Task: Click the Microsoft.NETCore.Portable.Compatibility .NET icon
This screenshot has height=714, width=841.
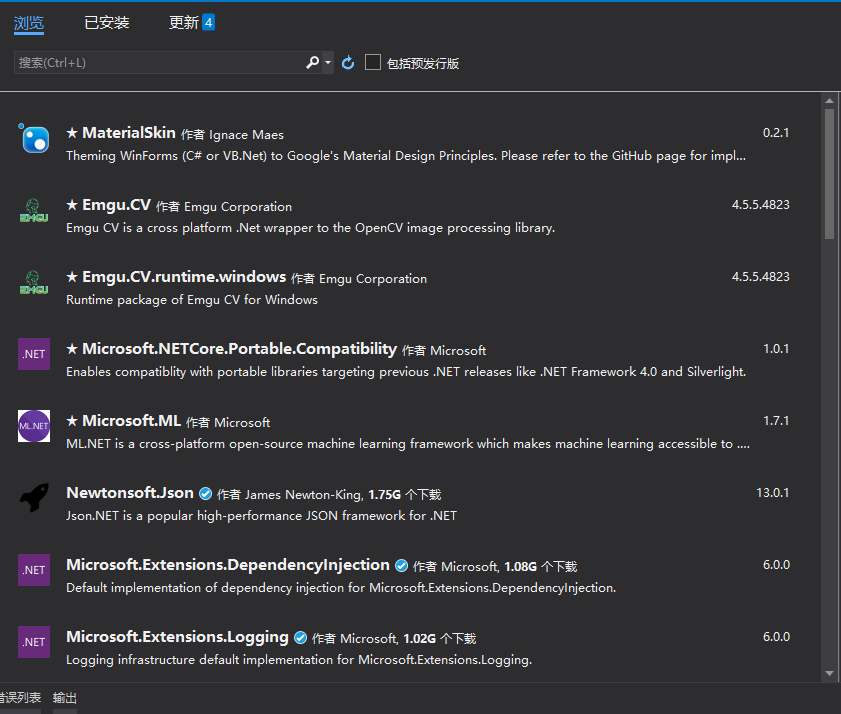Action: pyautogui.click(x=34, y=354)
